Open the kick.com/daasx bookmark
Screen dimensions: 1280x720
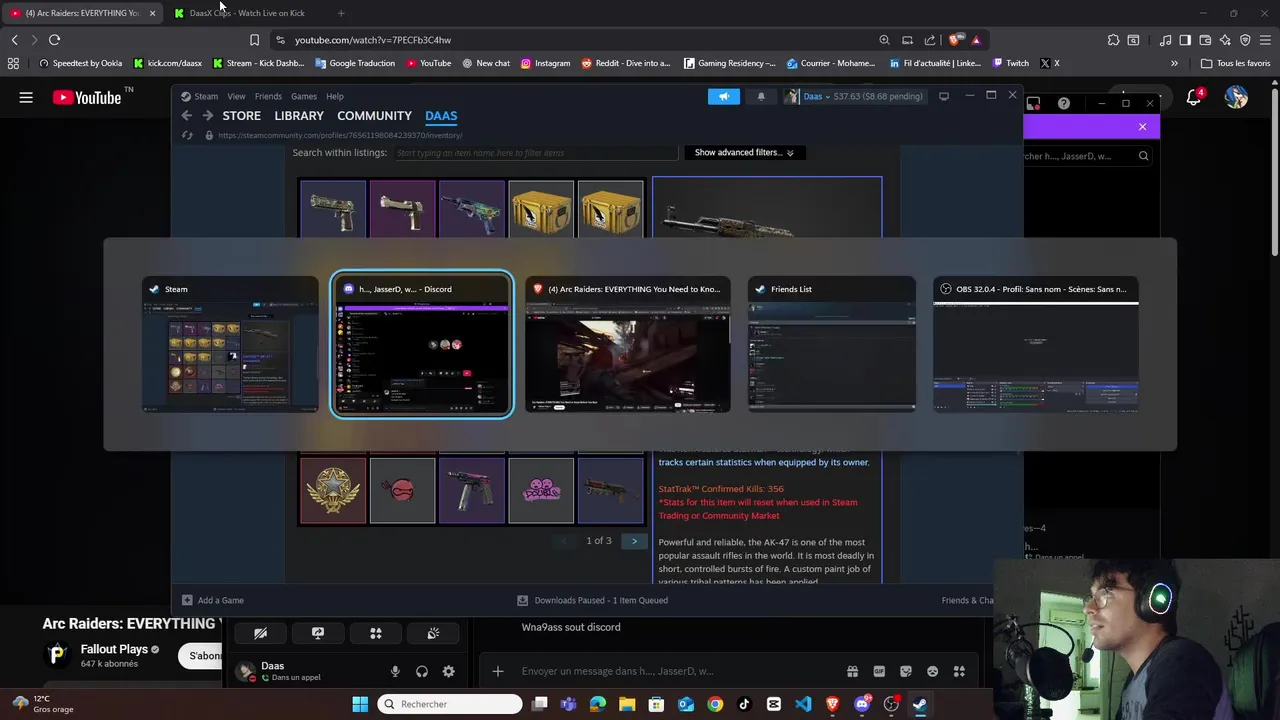coord(168,63)
